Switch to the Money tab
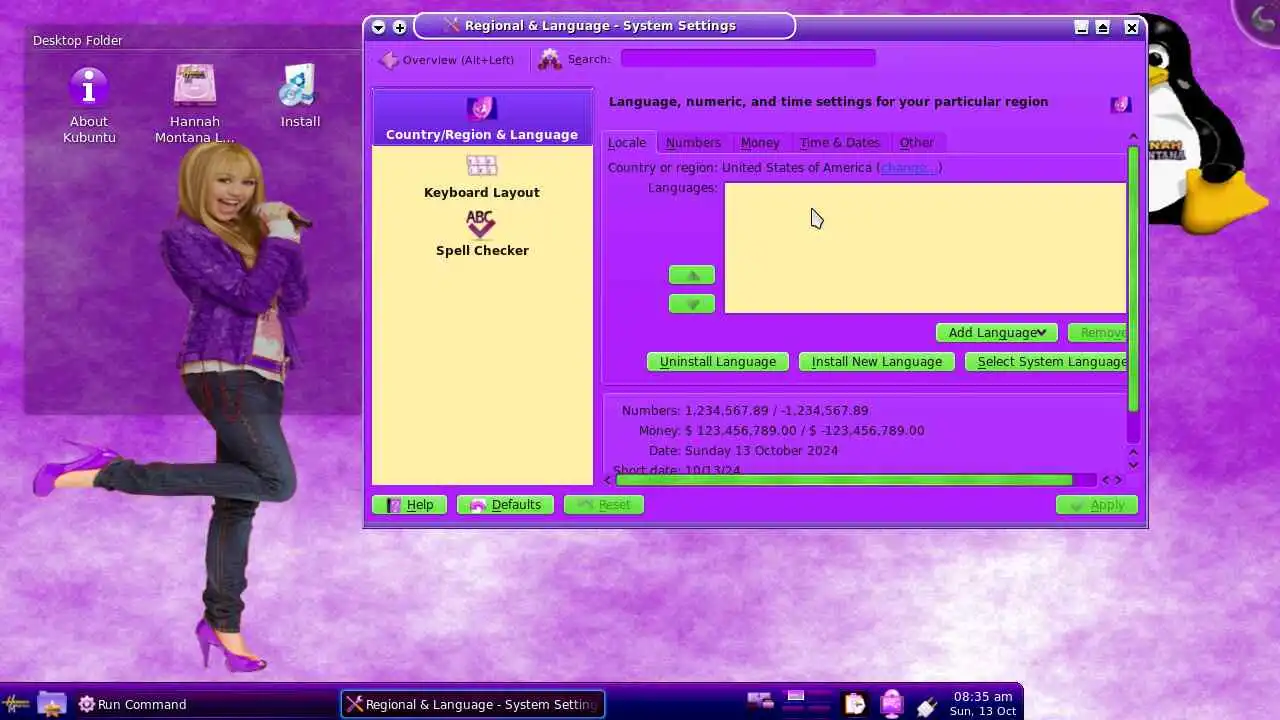The height and width of the screenshot is (720, 1280). [760, 142]
